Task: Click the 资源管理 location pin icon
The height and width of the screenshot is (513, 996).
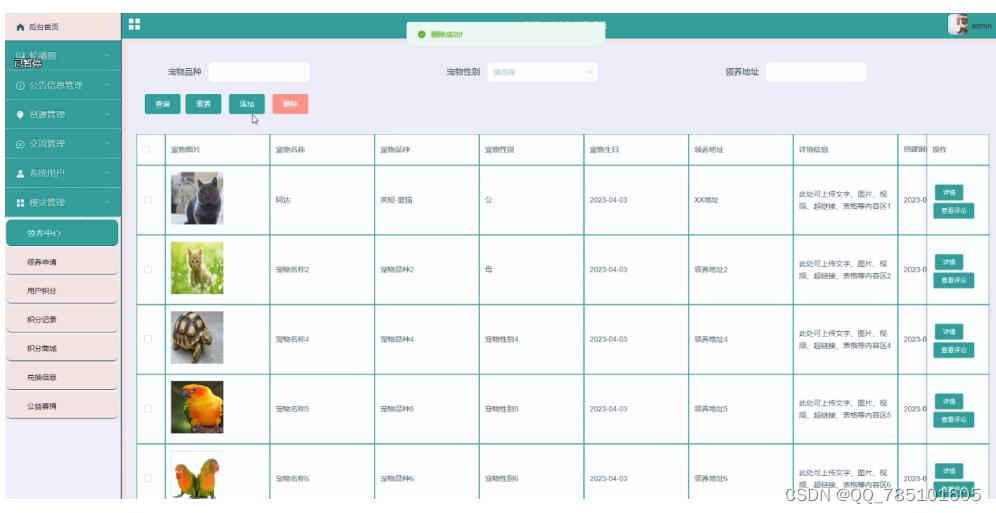Action: [x=20, y=115]
